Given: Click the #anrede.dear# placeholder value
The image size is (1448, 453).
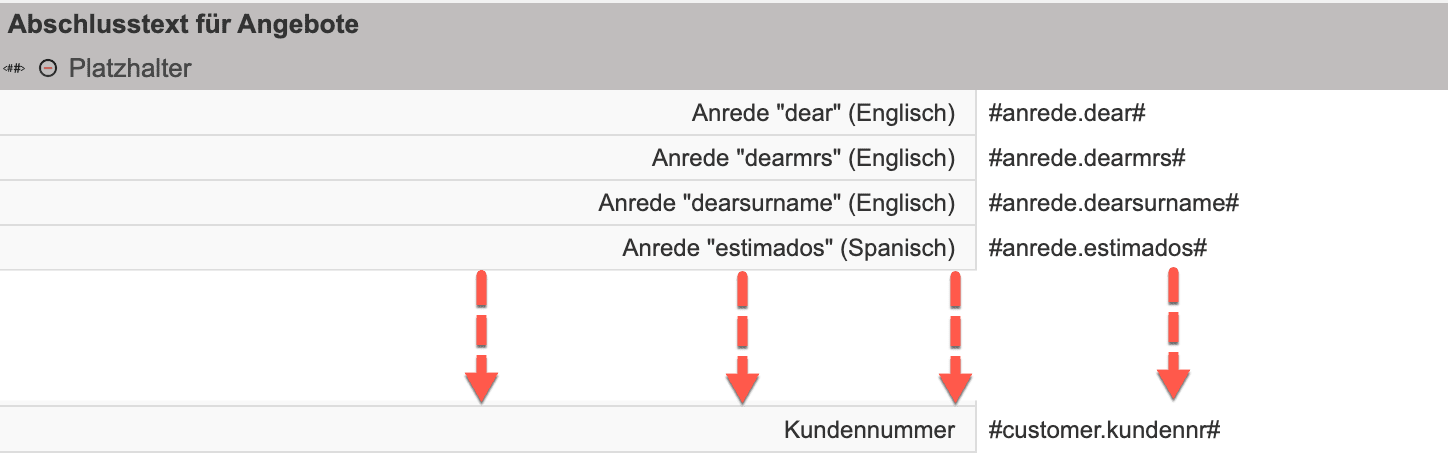Looking at the screenshot, I should 1066,113.
